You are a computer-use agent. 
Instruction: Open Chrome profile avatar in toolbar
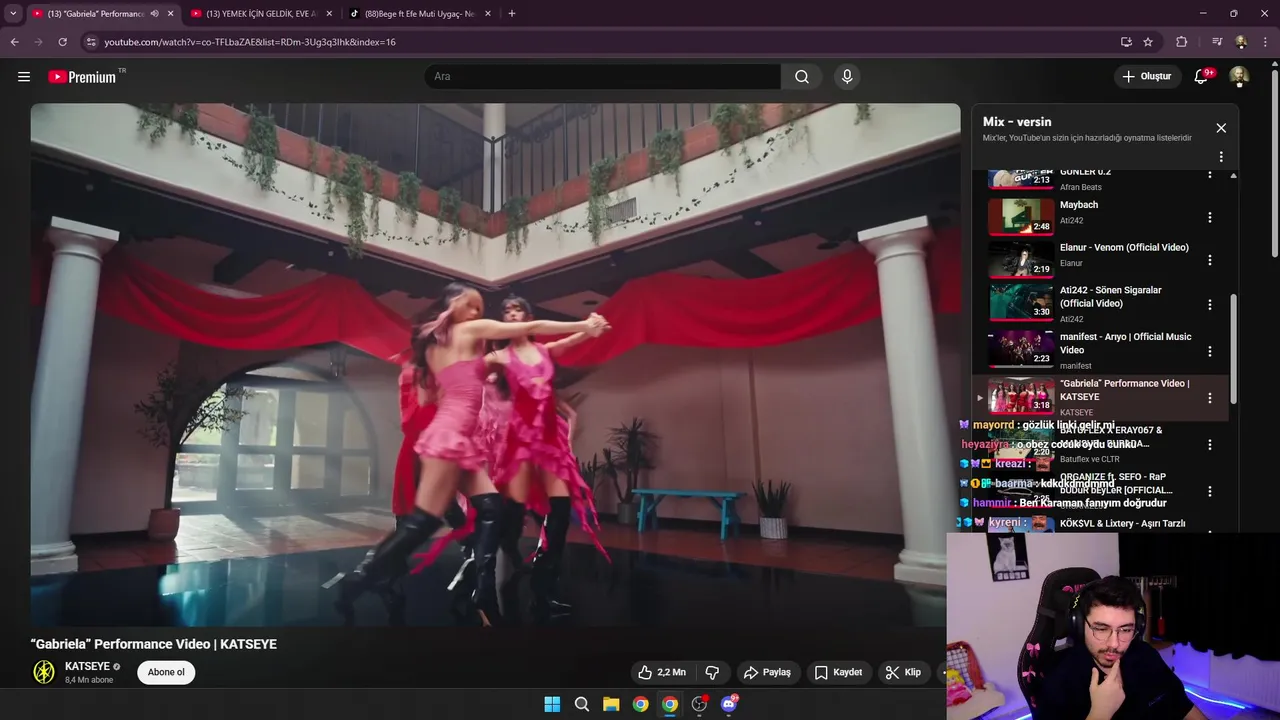pyautogui.click(x=1241, y=42)
